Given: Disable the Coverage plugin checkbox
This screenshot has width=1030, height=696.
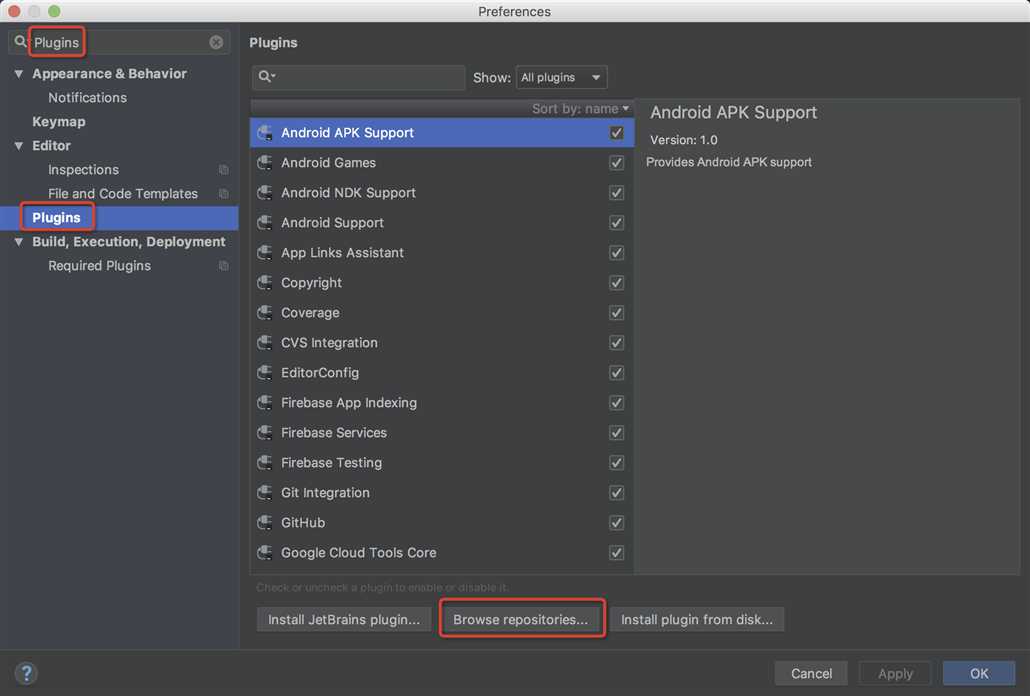Looking at the screenshot, I should 616,313.
